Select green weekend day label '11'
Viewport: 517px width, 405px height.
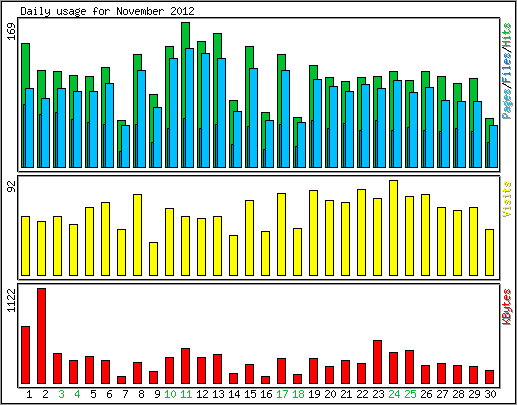click(x=186, y=394)
